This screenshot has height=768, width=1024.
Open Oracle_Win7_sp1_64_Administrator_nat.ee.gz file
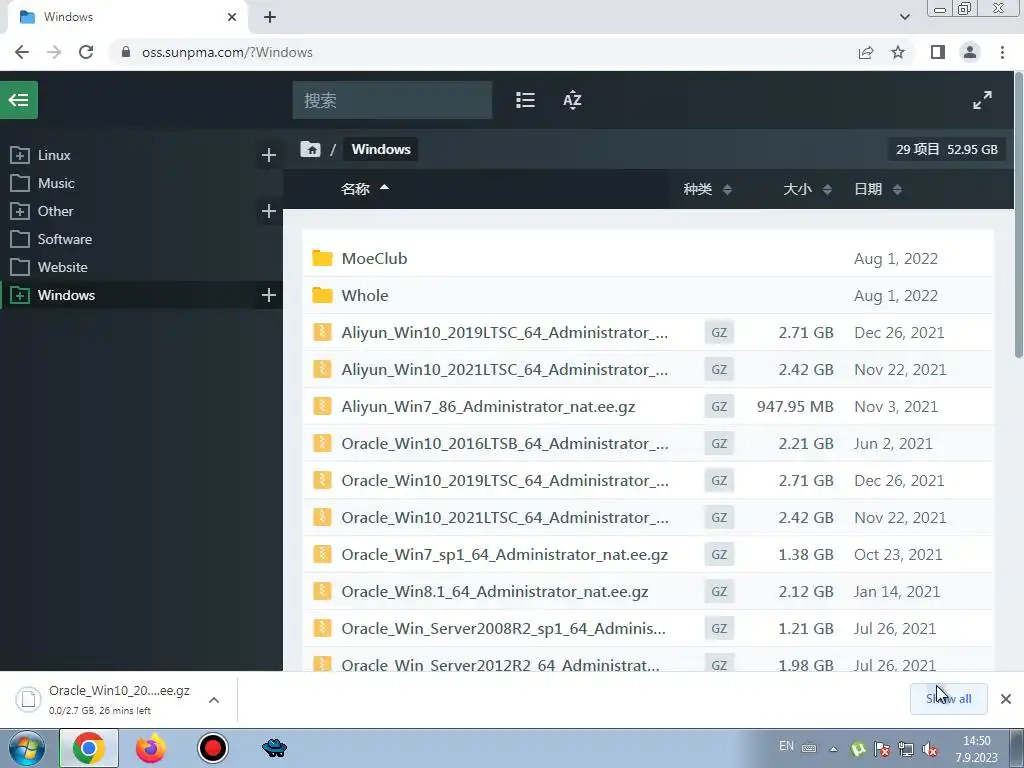(x=504, y=554)
